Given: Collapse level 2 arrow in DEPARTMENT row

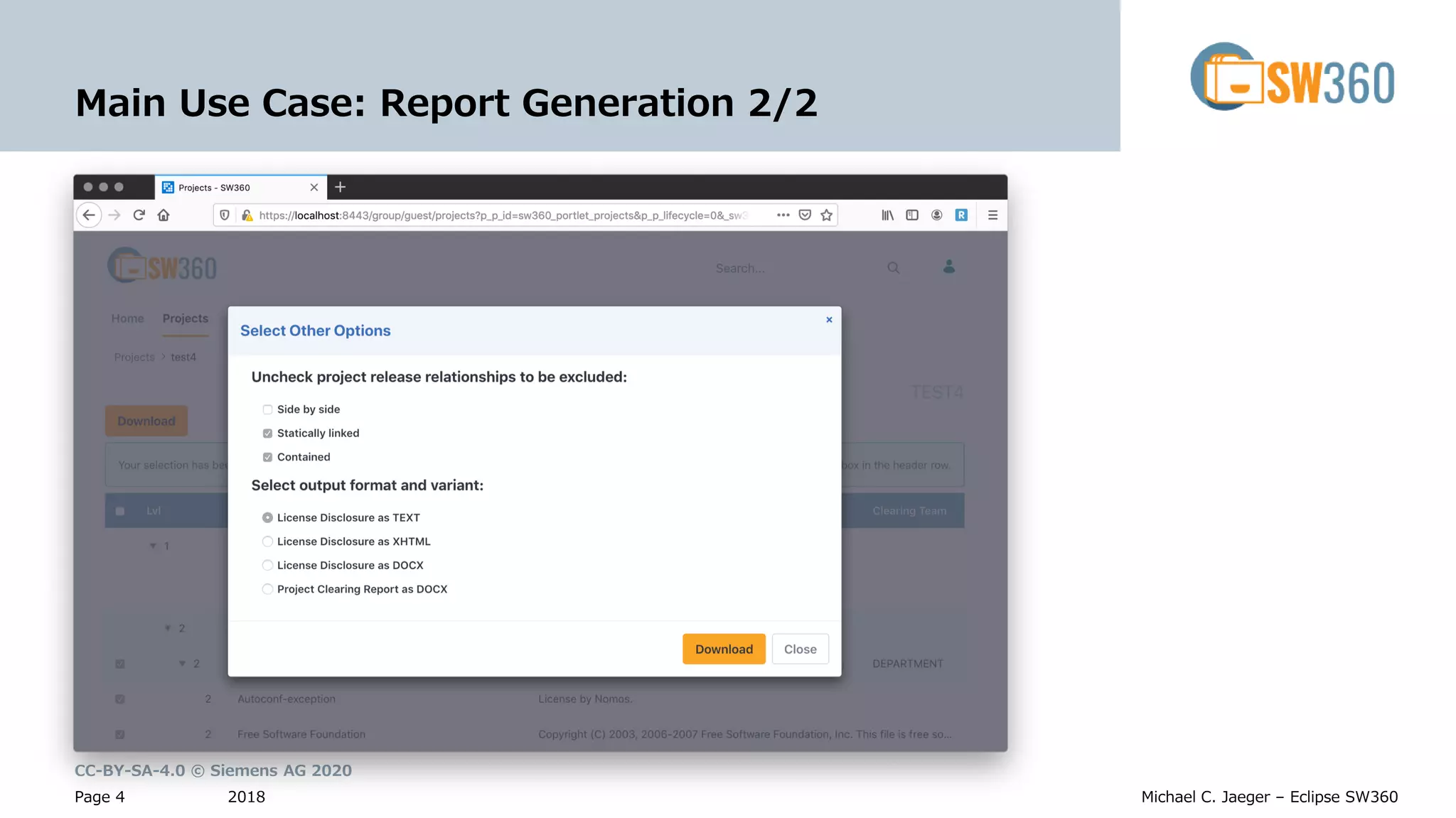Looking at the screenshot, I should [183, 664].
